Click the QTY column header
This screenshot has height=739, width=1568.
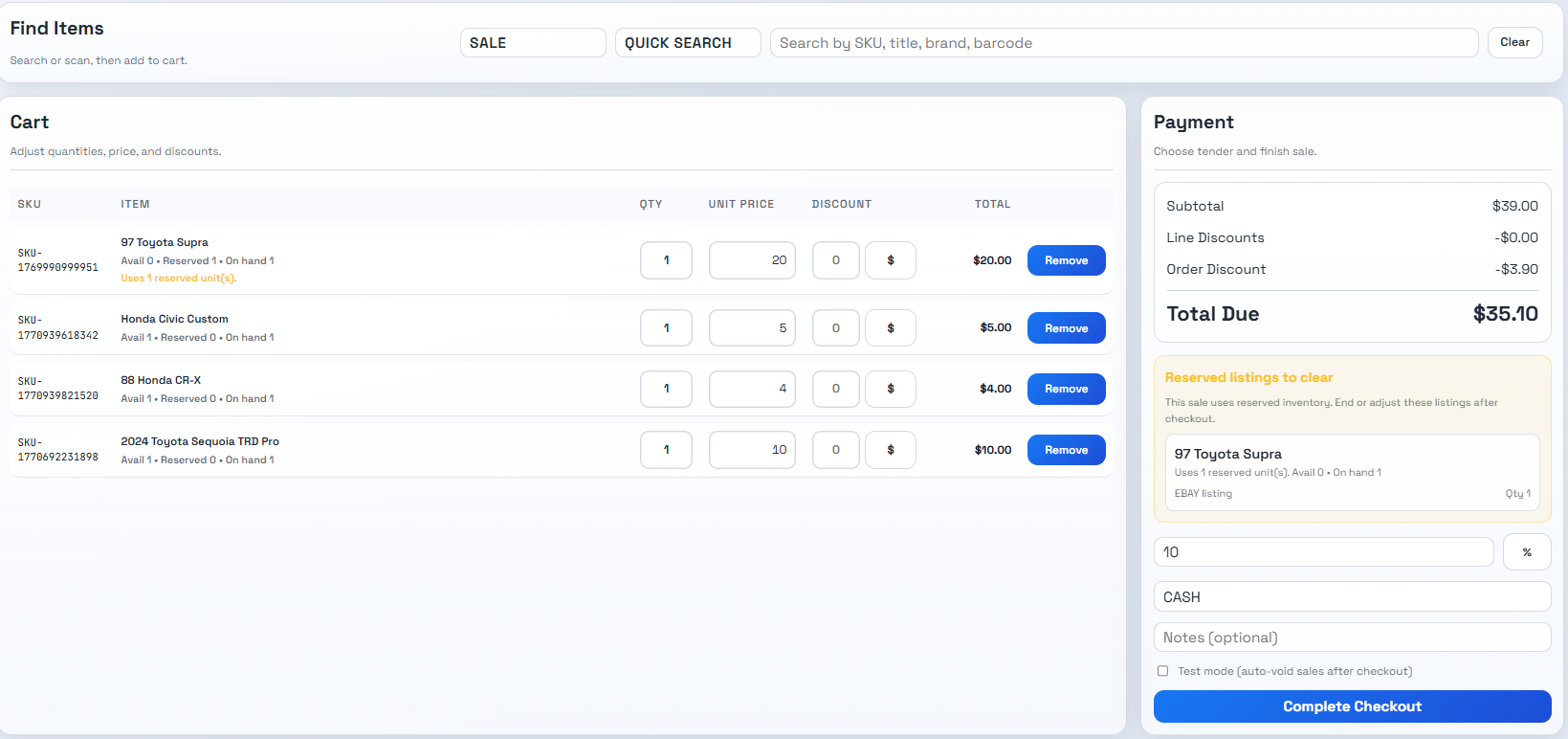pyautogui.click(x=651, y=204)
